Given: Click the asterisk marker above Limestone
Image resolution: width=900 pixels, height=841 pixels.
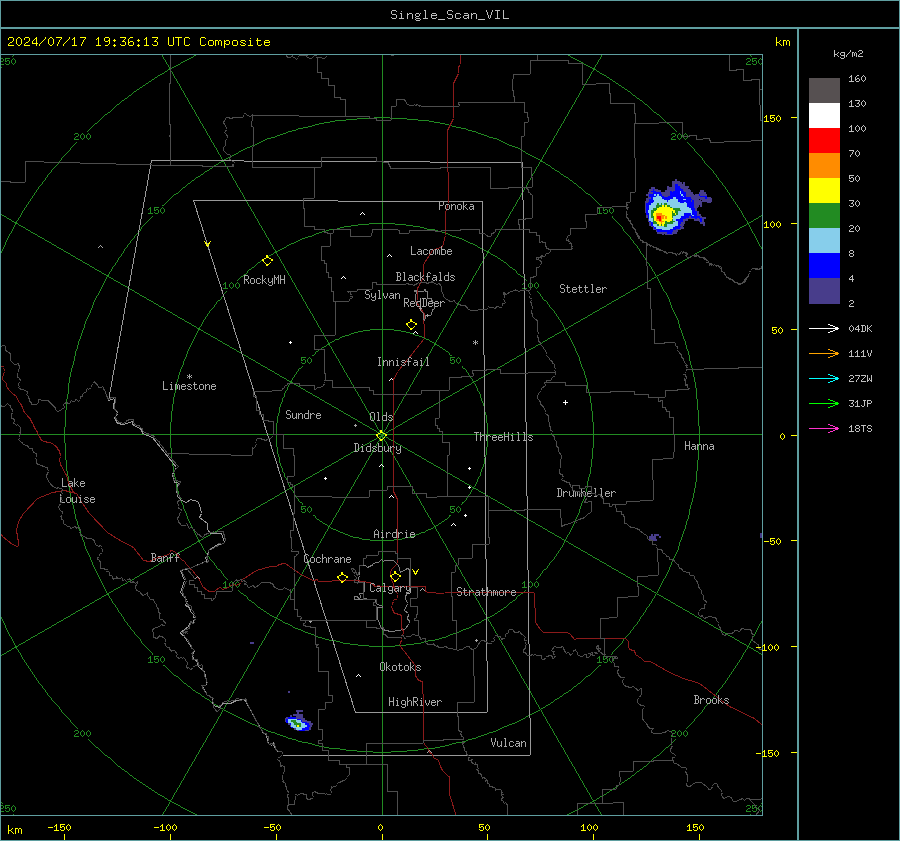Looking at the screenshot, I should tap(189, 377).
